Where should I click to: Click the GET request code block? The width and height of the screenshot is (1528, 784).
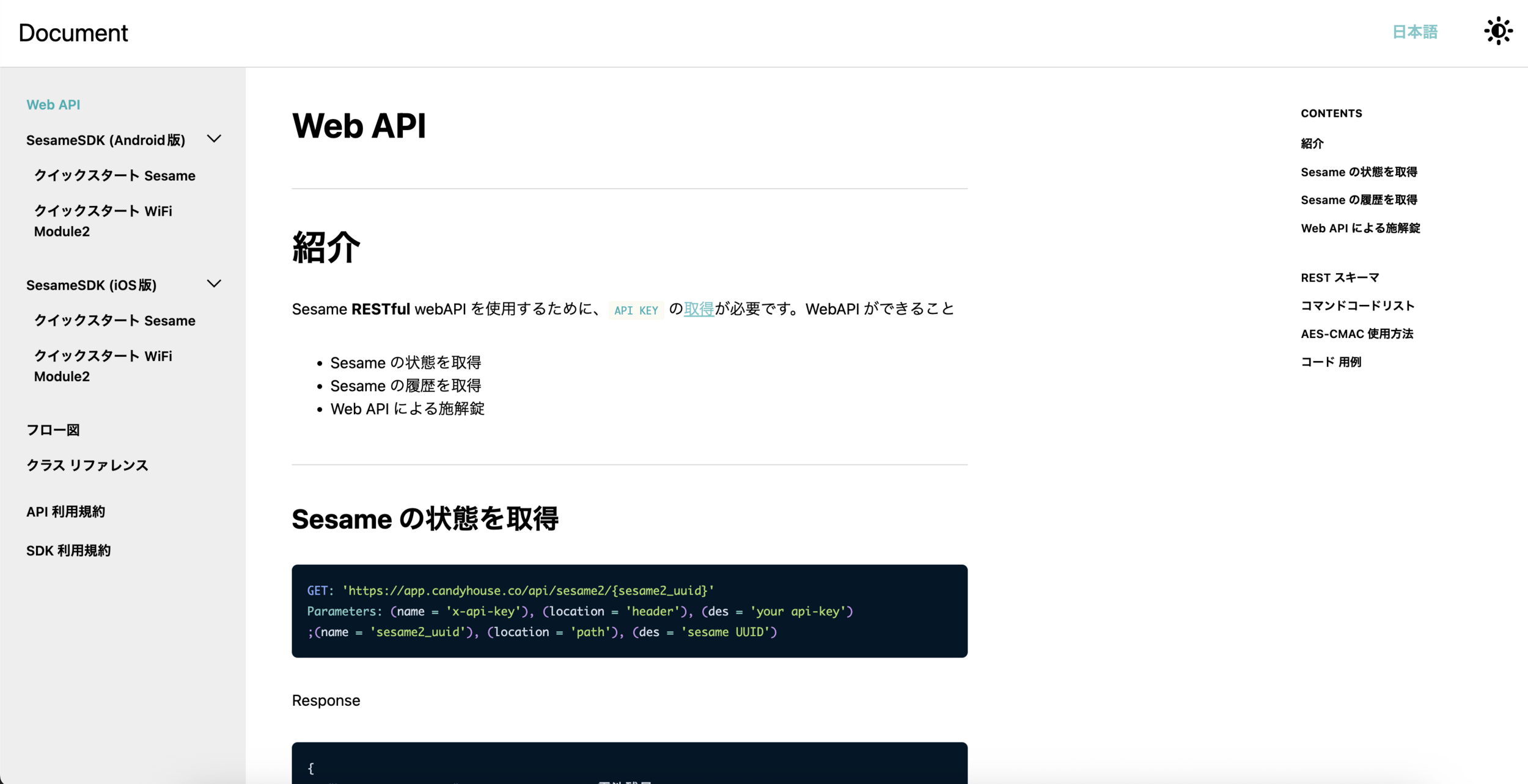point(629,611)
